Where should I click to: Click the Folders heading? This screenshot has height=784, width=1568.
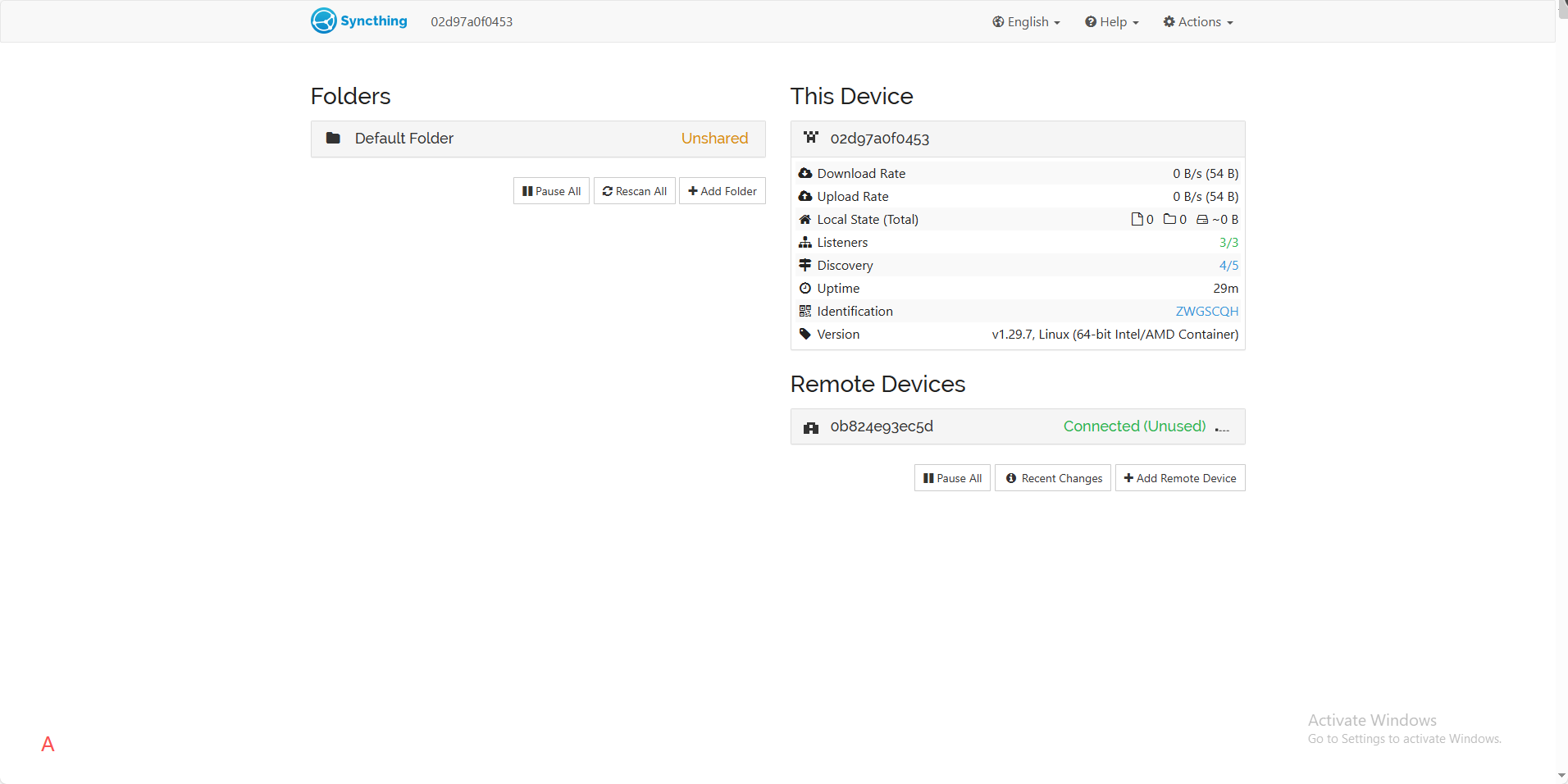point(350,97)
